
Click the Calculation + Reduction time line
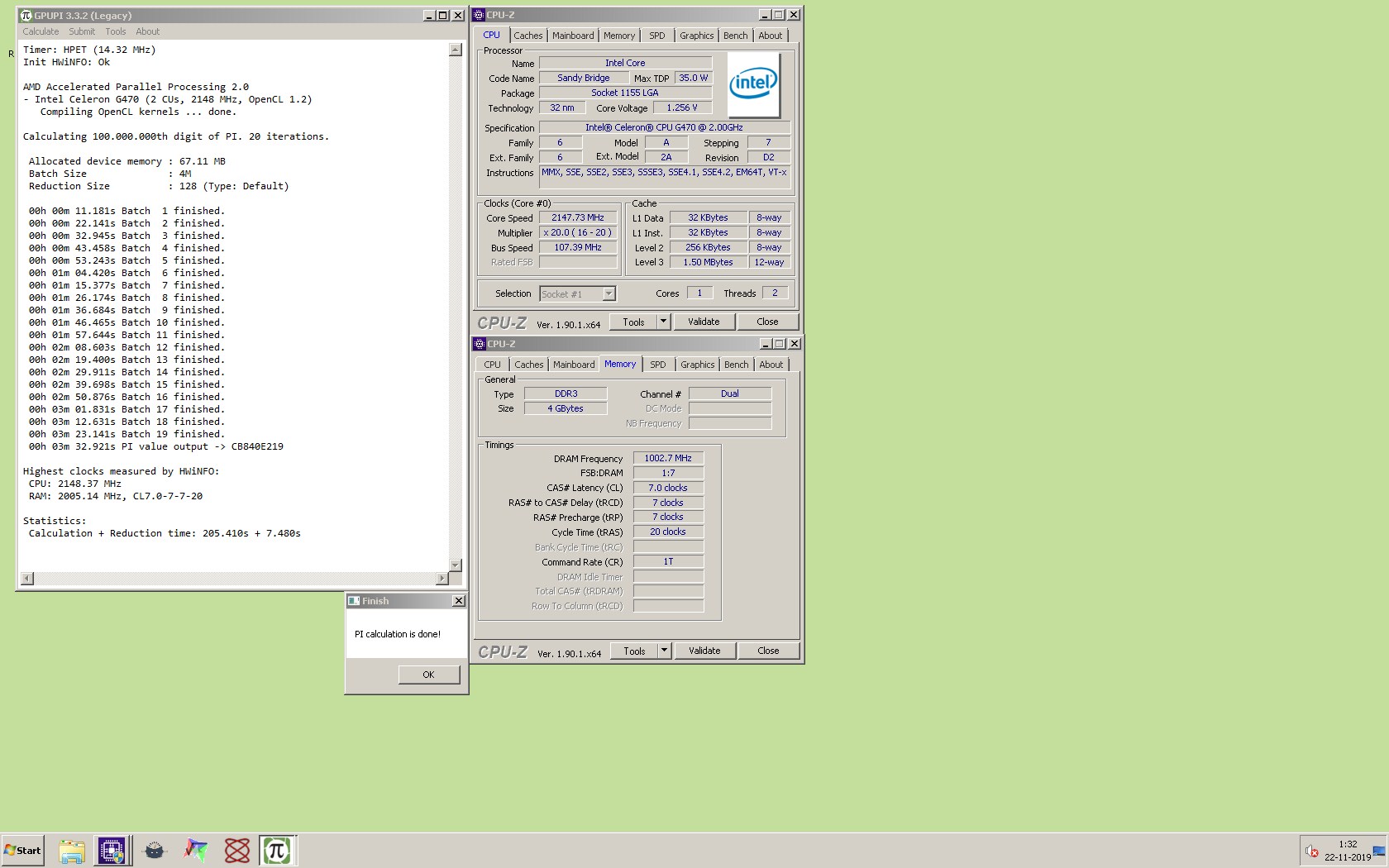pos(165,533)
